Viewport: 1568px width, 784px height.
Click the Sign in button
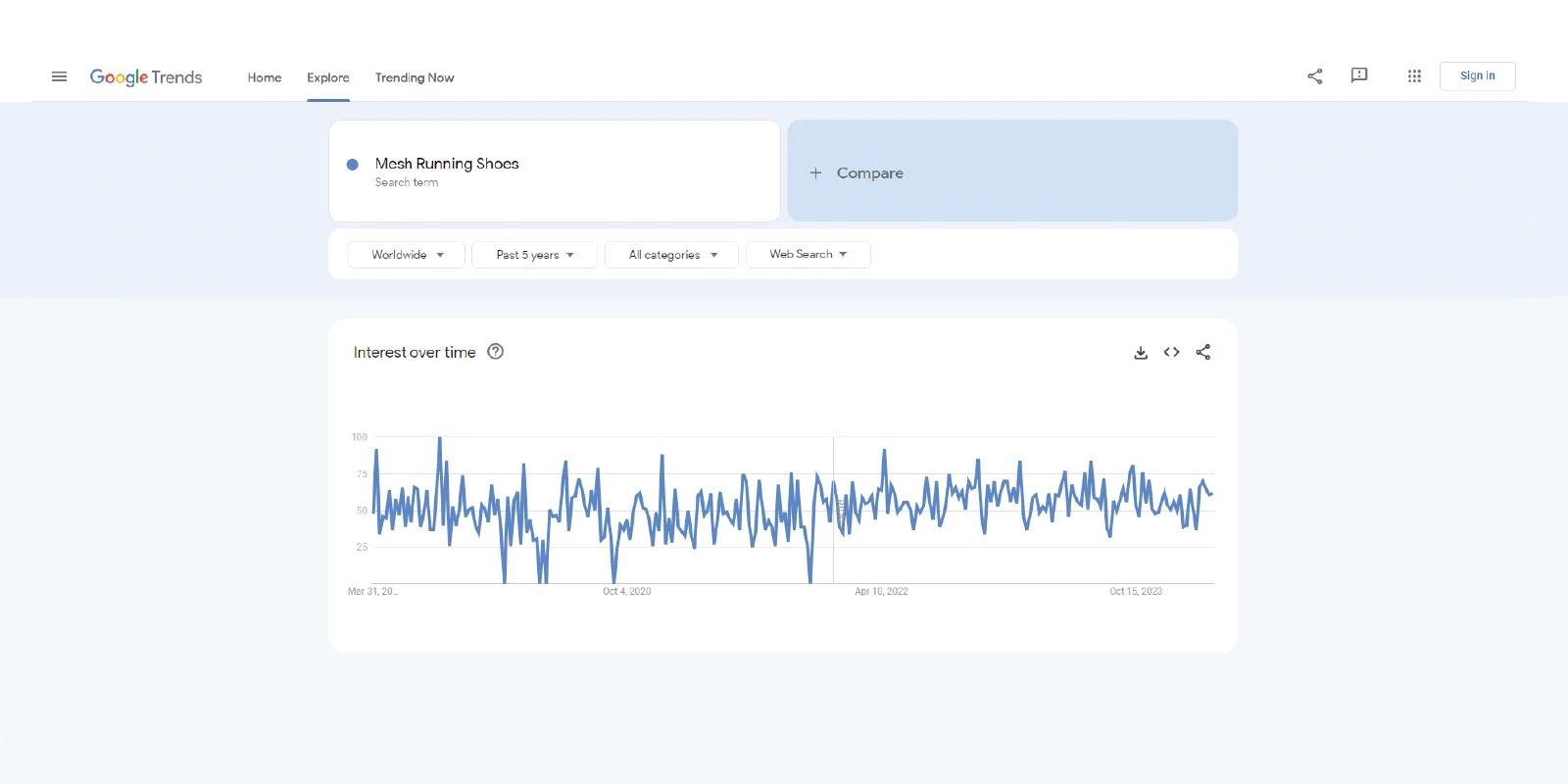coord(1477,76)
